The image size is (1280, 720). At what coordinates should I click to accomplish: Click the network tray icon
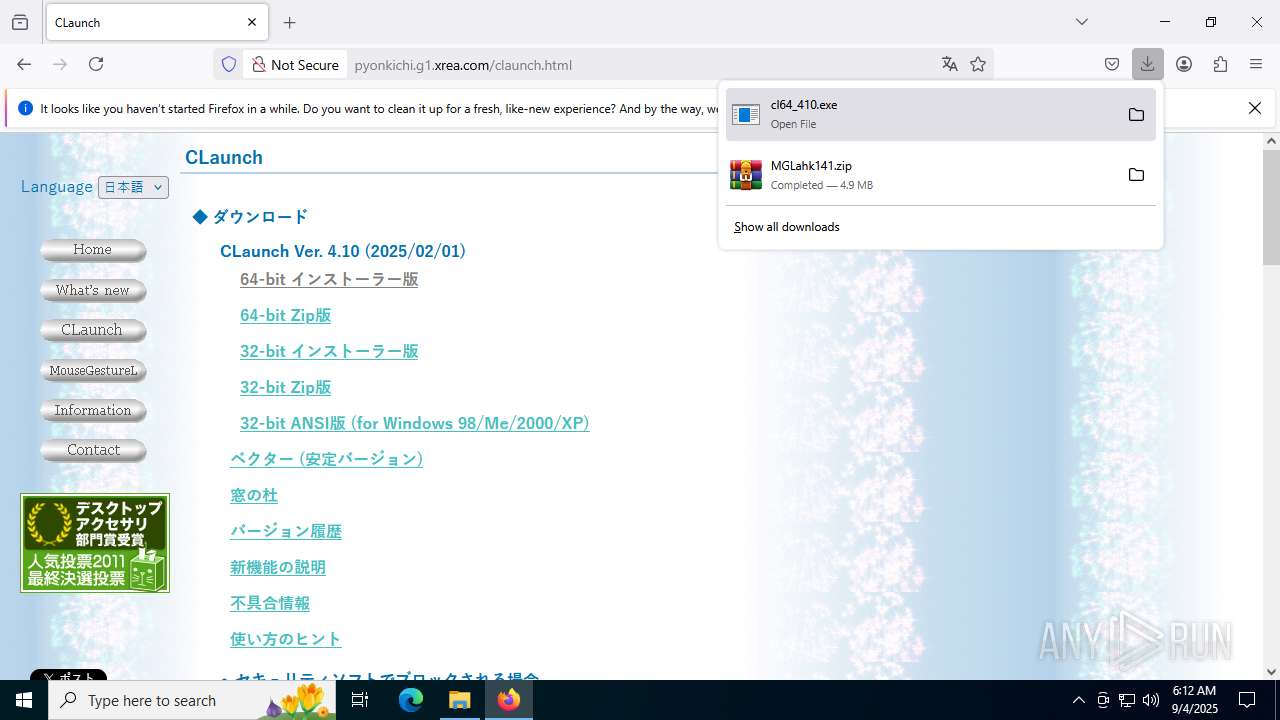coord(1127,700)
